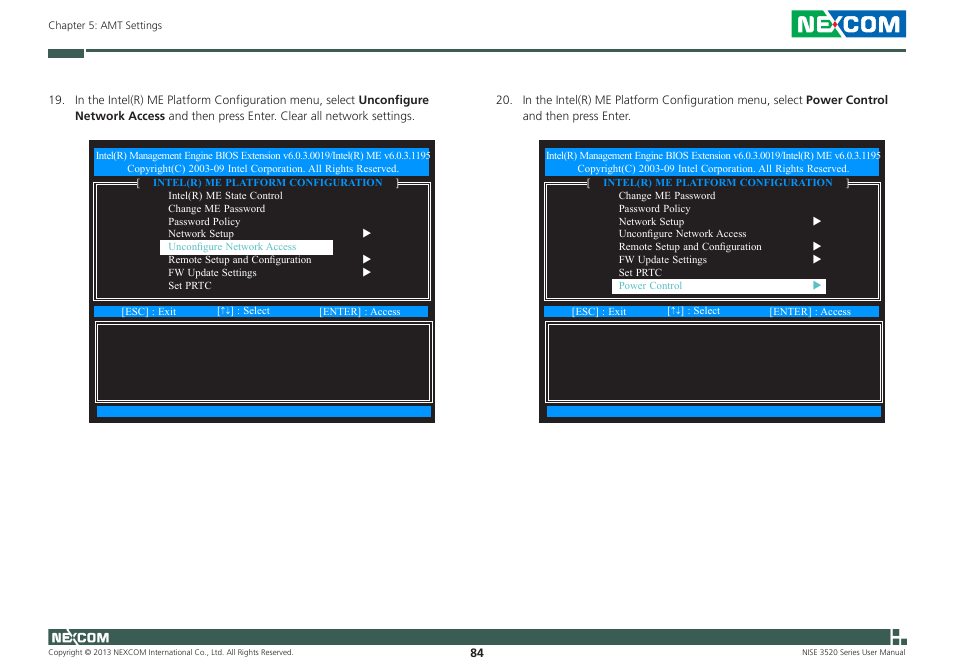This screenshot has height=672, width=954.
Task: Click the empty description box in right BIOS screen
Action: pos(714,362)
